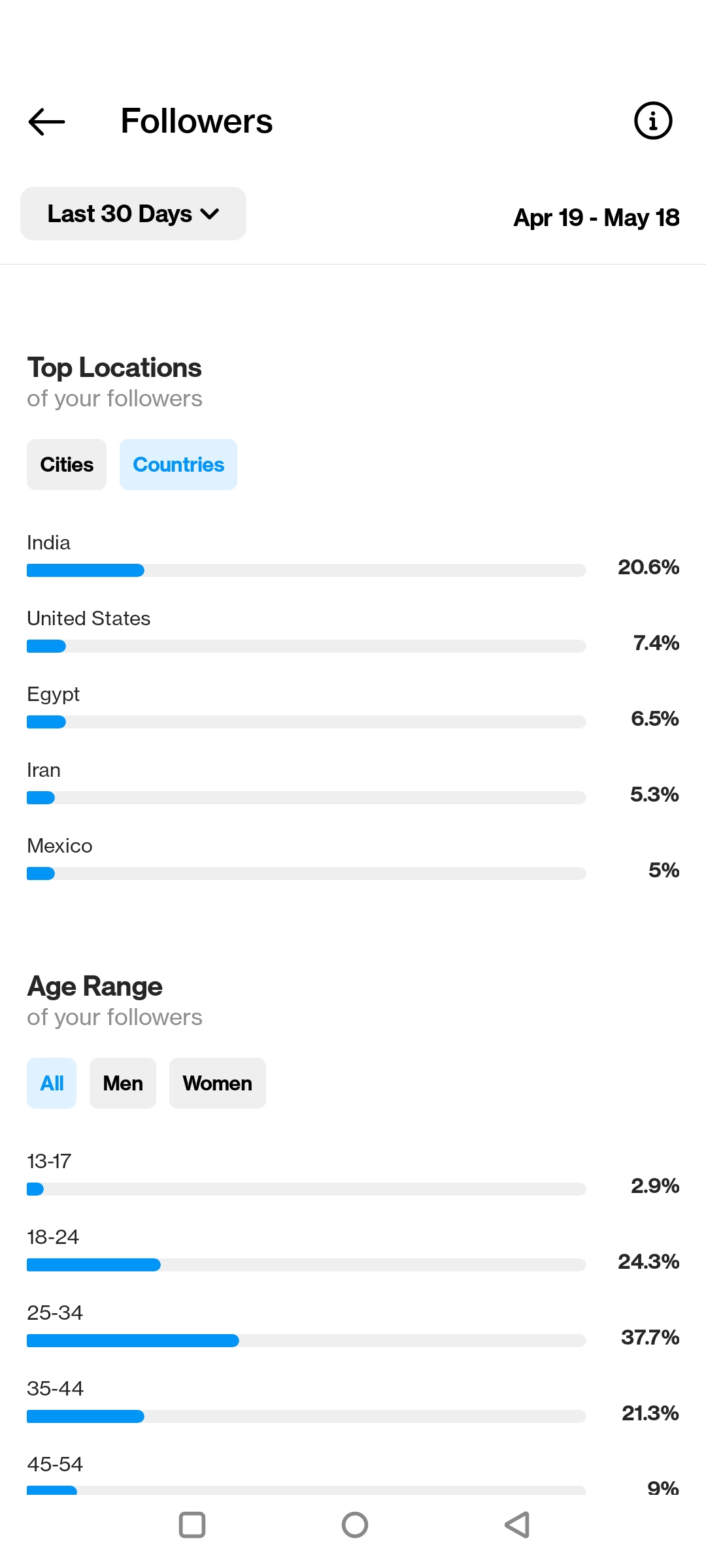Tap the back arrow icon
The image size is (706, 1568).
[47, 122]
